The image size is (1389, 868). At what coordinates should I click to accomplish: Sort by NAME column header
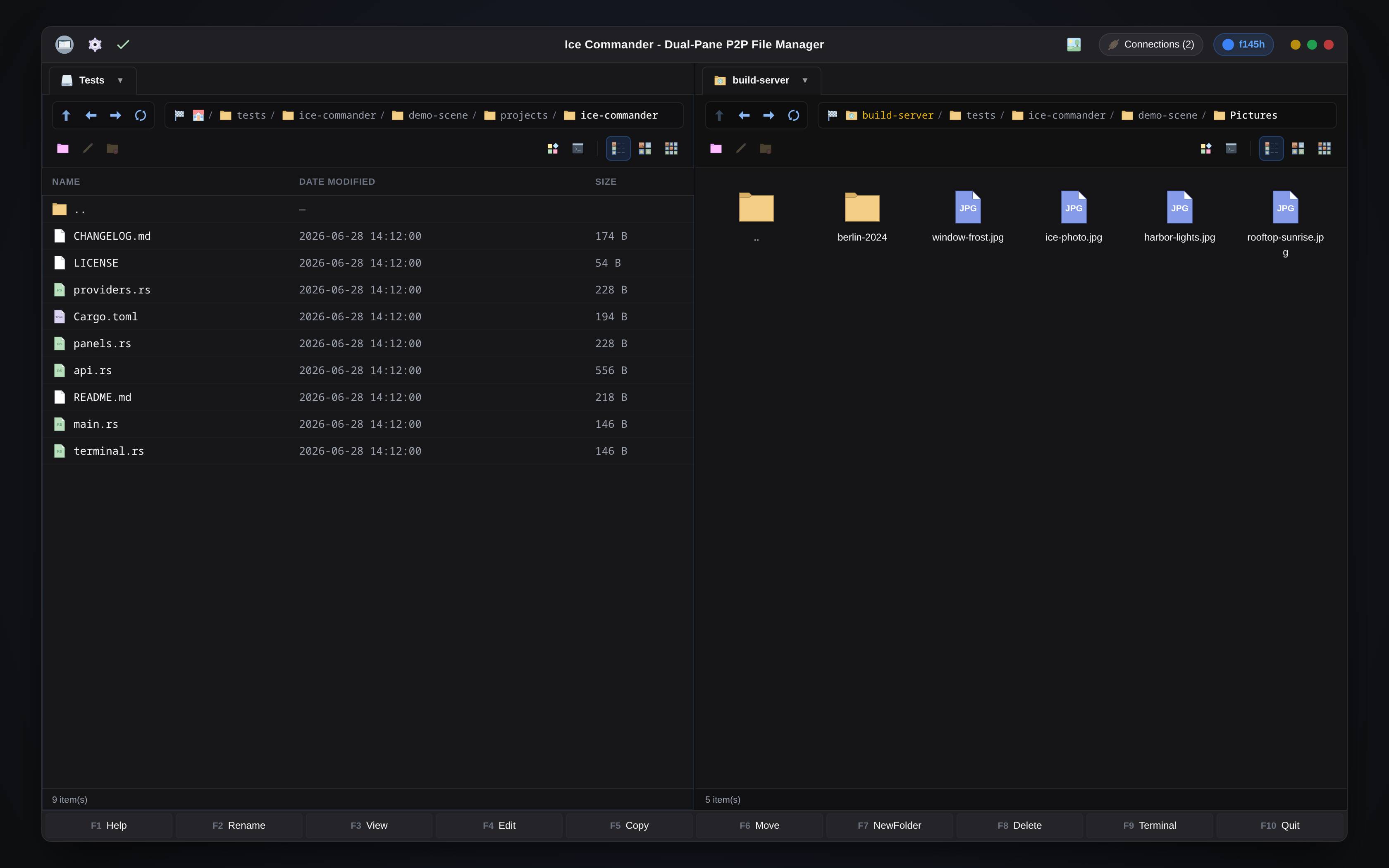click(66, 181)
